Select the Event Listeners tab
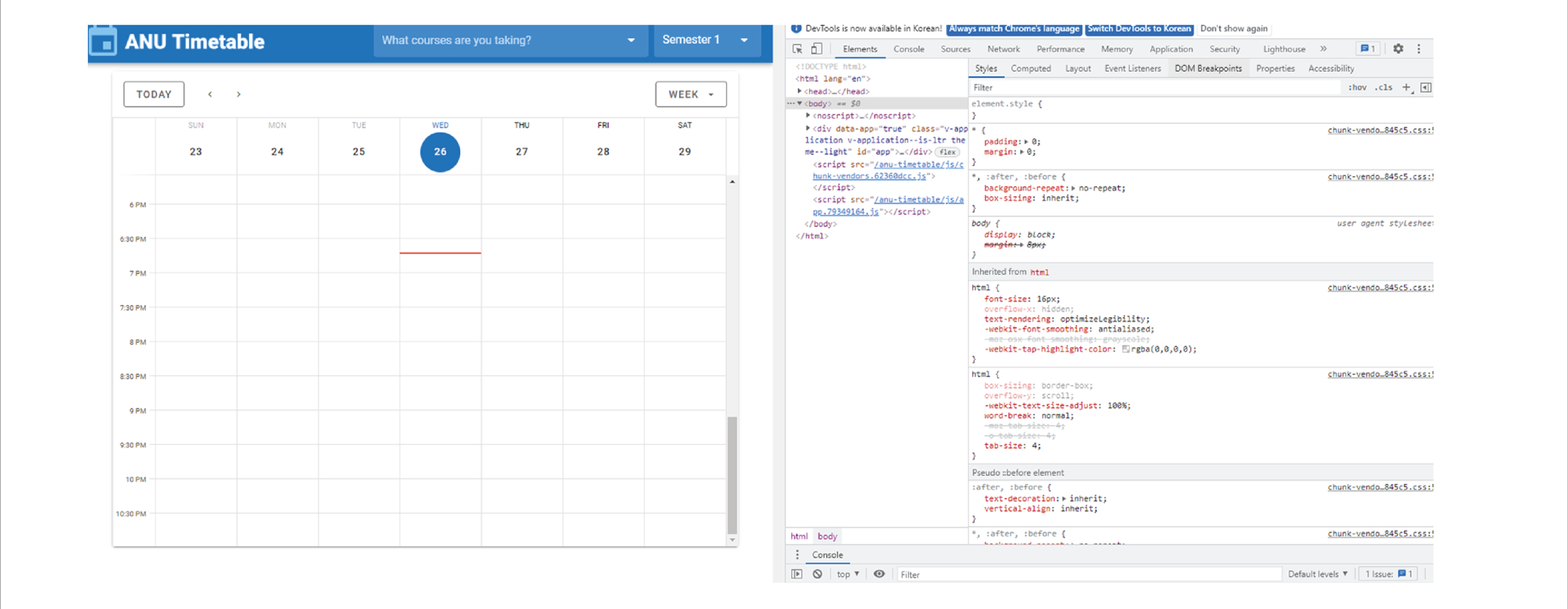 1132,68
